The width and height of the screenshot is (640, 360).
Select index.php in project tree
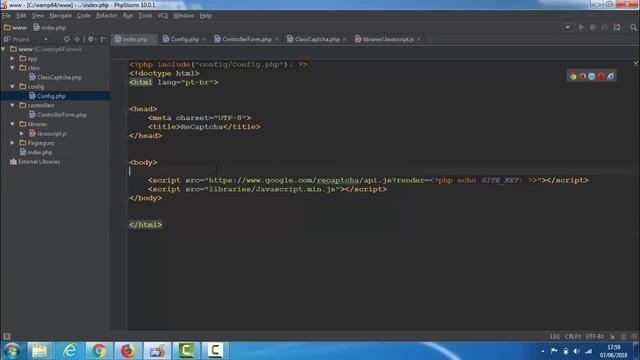[x=36, y=152]
